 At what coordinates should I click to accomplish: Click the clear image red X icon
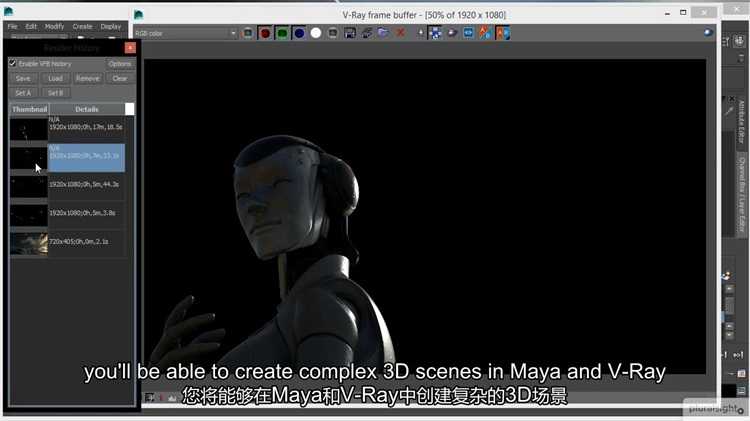[x=400, y=33]
